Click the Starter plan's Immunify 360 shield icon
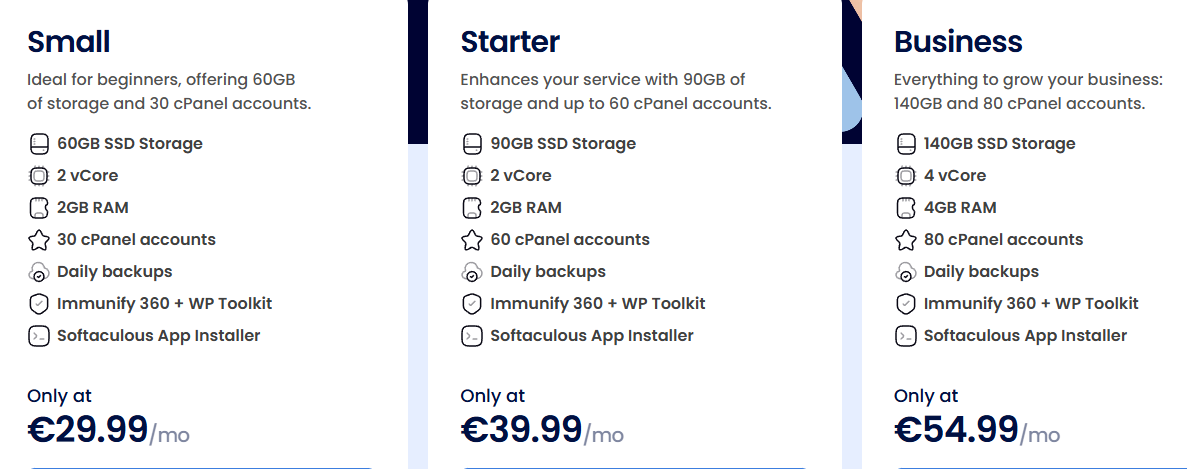 (x=472, y=304)
